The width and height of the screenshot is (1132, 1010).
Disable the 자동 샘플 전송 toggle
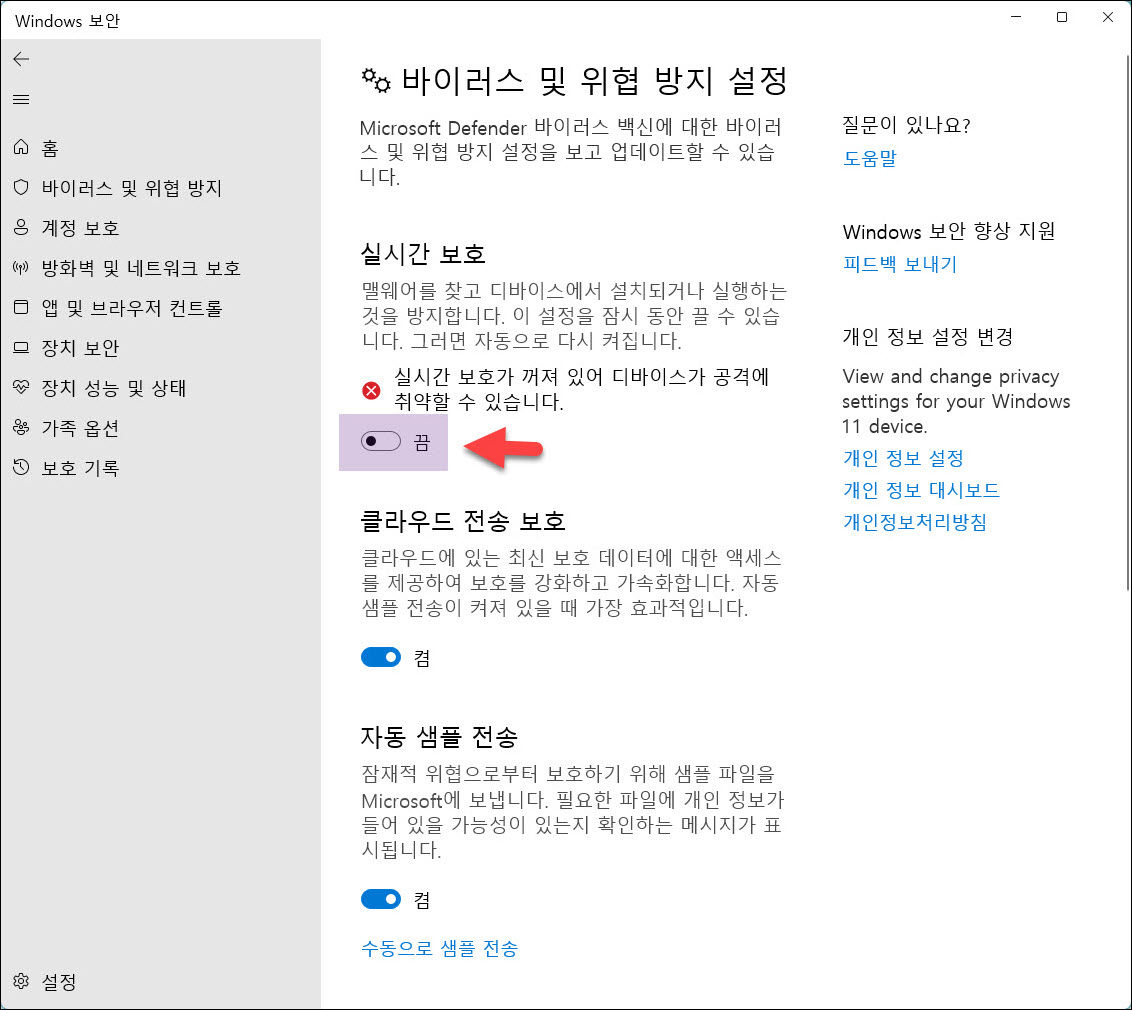pos(381,900)
